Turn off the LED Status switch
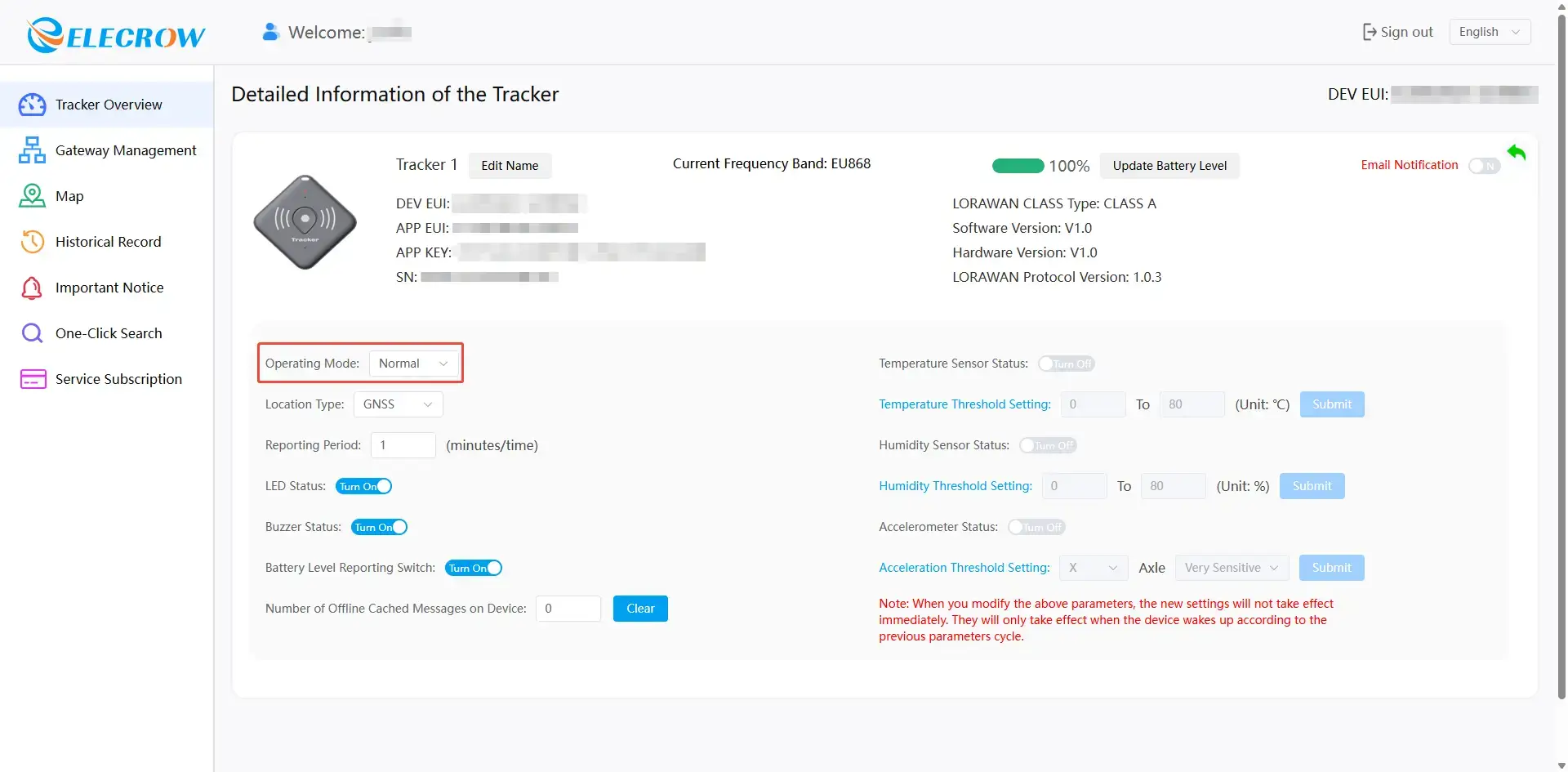This screenshot has height=772, width=1568. point(363,486)
